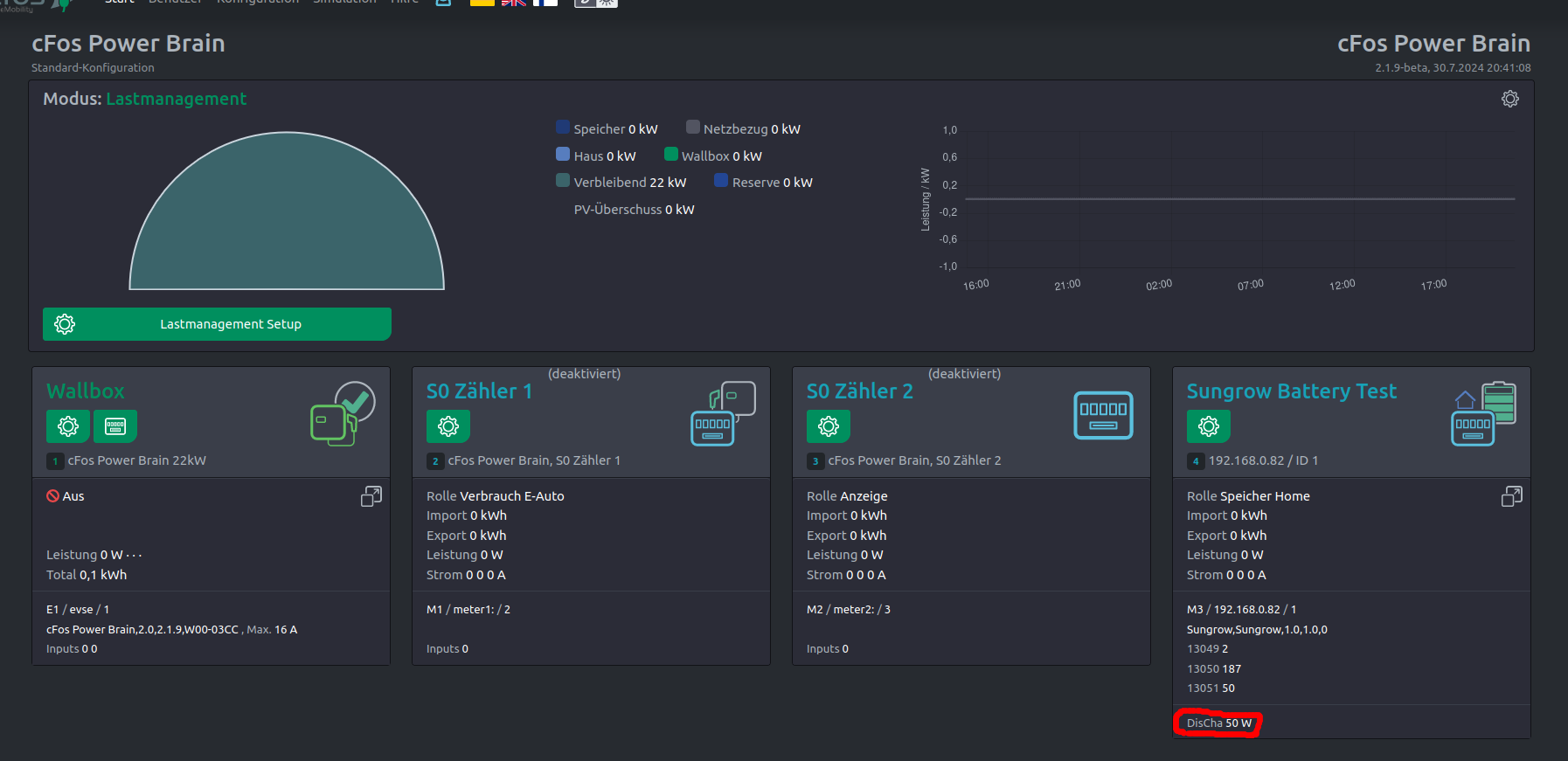Click the number 2 badge on S0 Zähler 1
1568x761 pixels.
[x=435, y=461]
